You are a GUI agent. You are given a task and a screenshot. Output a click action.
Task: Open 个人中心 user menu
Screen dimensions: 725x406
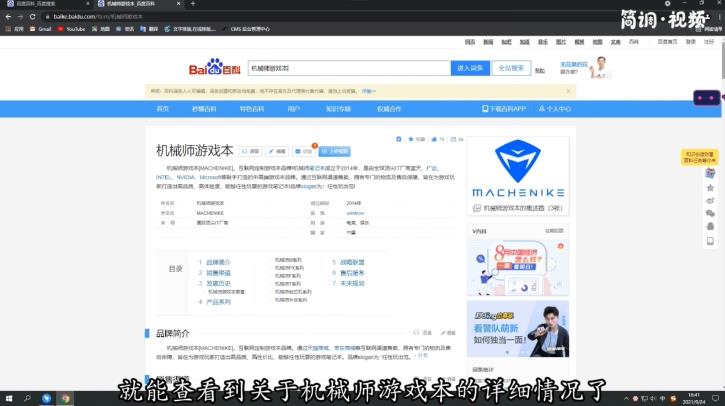pyautogui.click(x=550, y=108)
